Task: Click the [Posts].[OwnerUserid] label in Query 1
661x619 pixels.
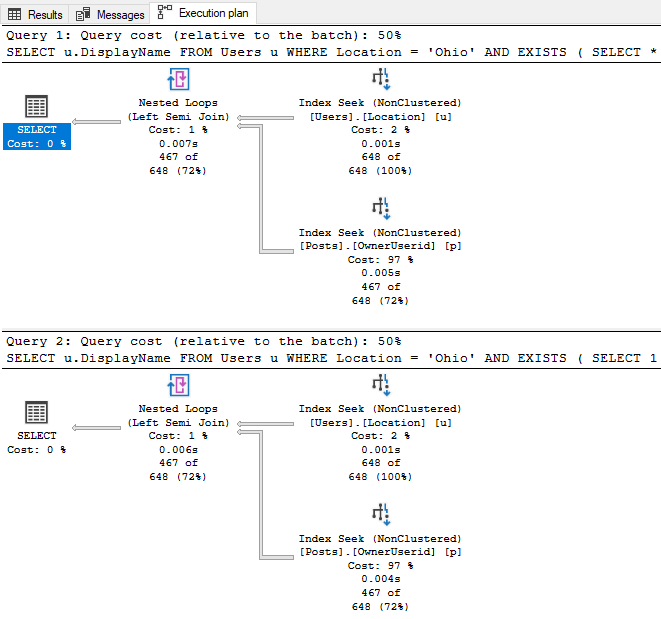Action: tap(380, 246)
